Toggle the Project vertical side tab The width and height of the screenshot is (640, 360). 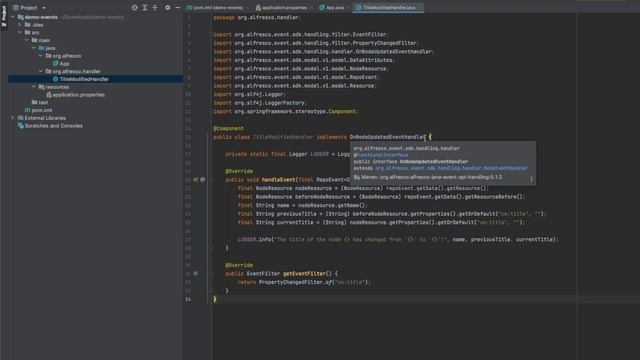click(4, 15)
